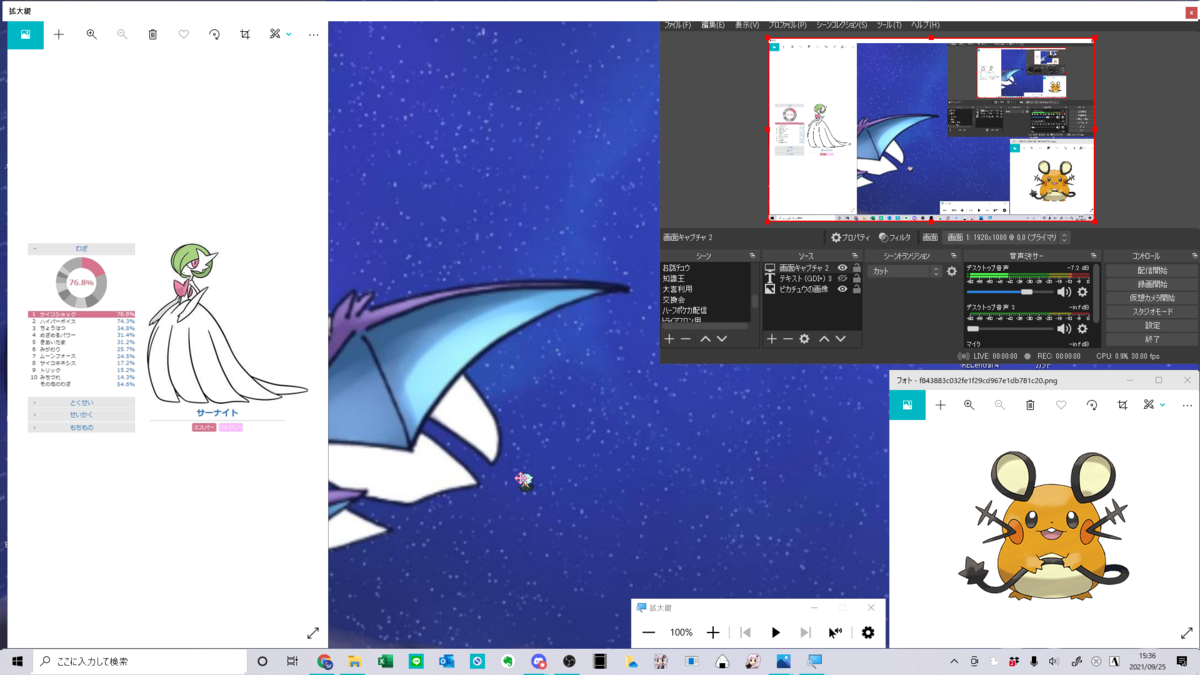Open the 画面 display selection dropdown in OBS
Image resolution: width=1200 pixels, height=675 pixels.
click(x=1006, y=238)
